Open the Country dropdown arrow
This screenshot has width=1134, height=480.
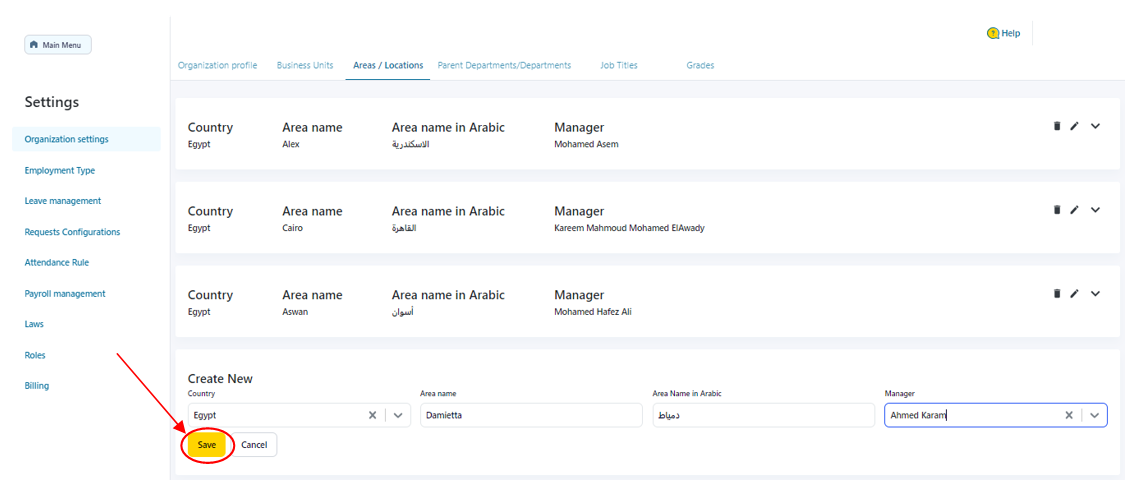tap(398, 415)
